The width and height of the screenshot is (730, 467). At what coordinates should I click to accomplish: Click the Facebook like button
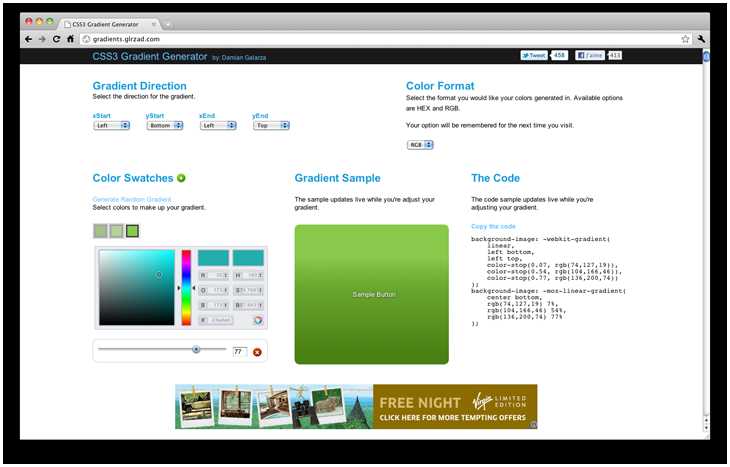coord(590,55)
